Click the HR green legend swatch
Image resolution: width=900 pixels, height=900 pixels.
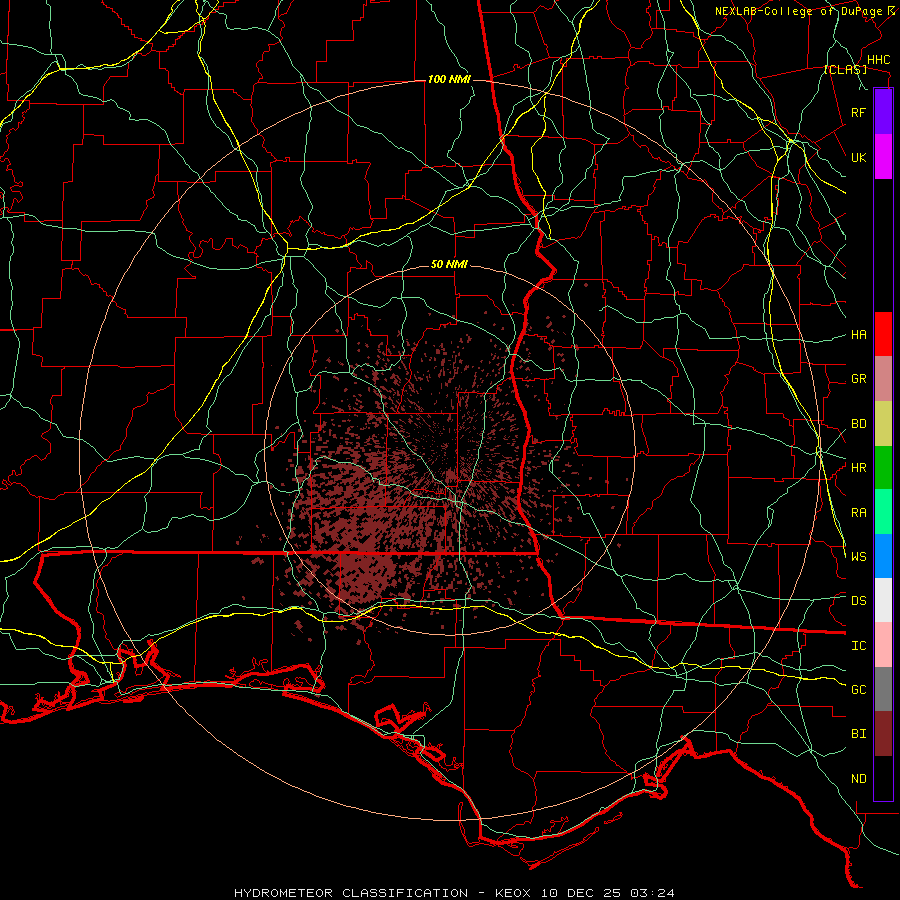click(883, 468)
